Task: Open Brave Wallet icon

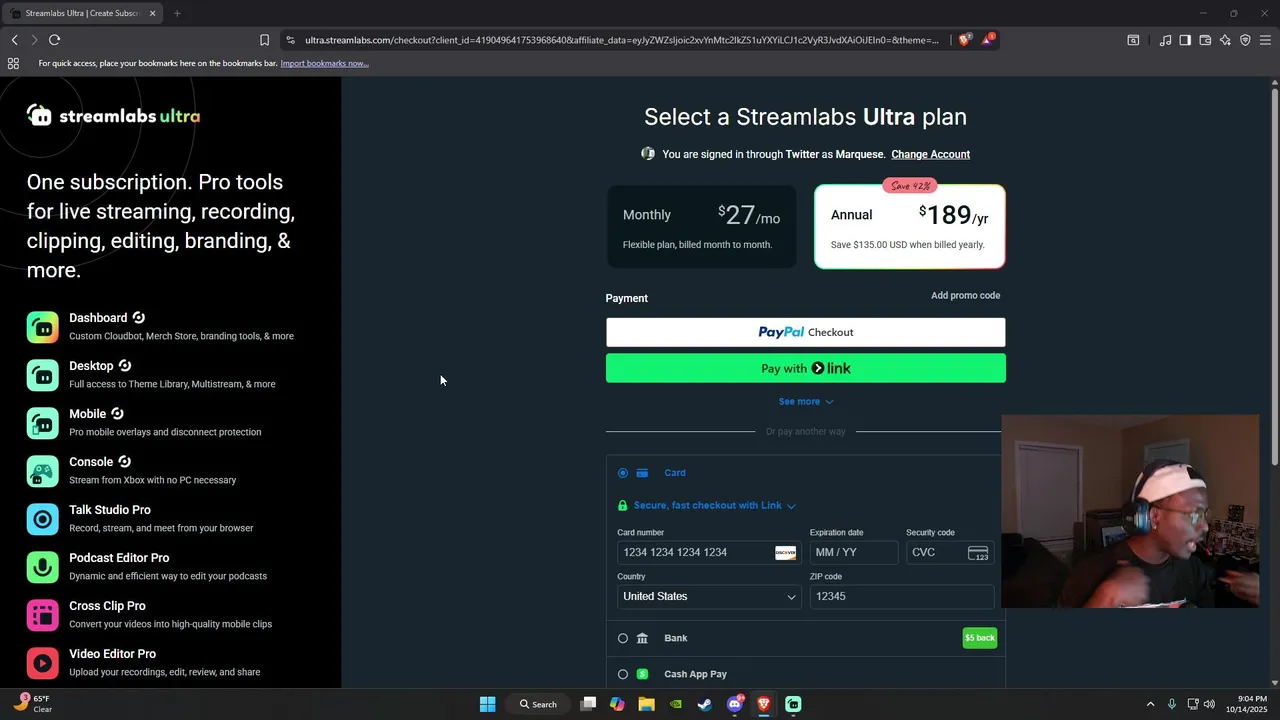Action: 1205,40
